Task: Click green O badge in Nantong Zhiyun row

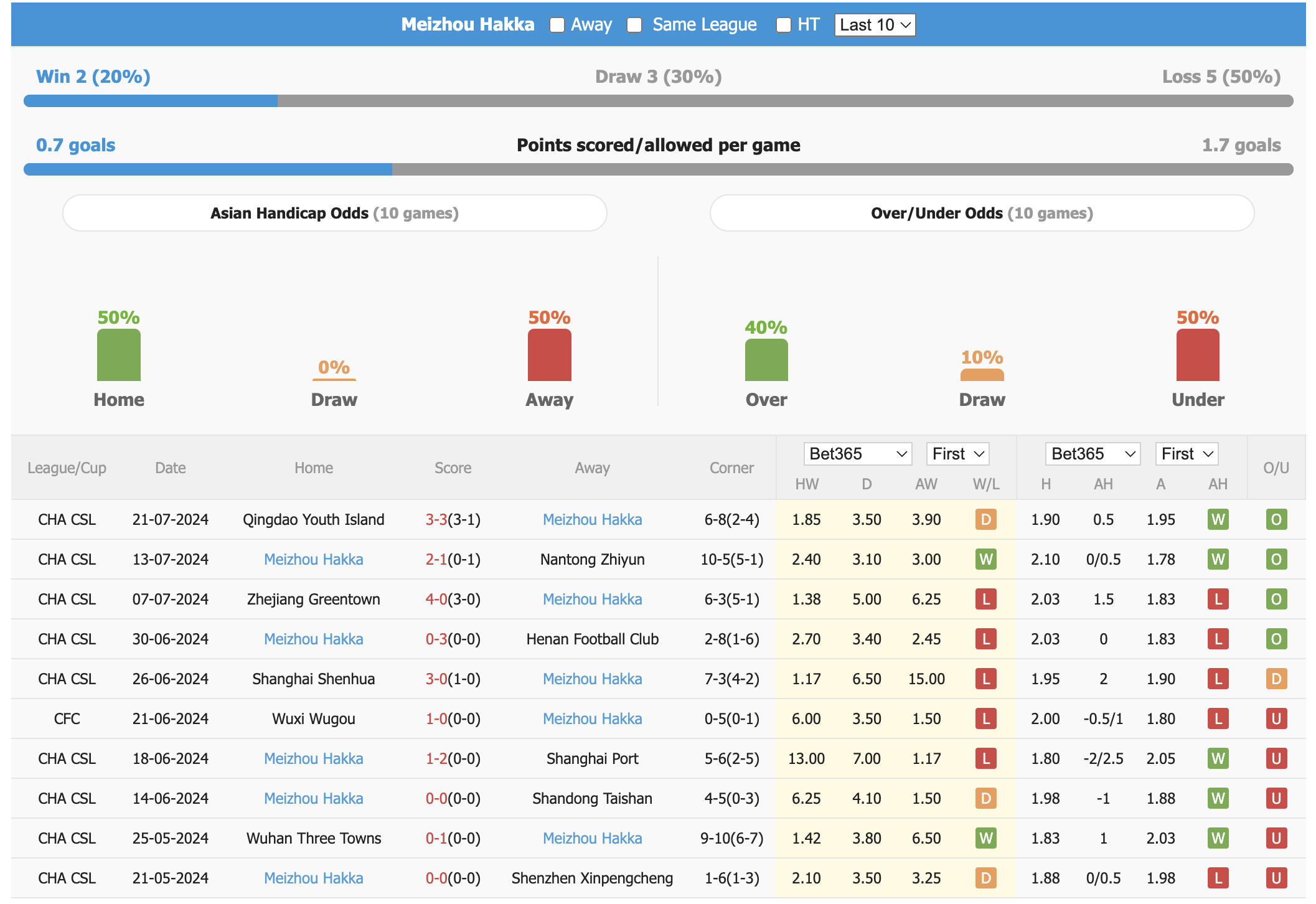Action: (1276, 559)
